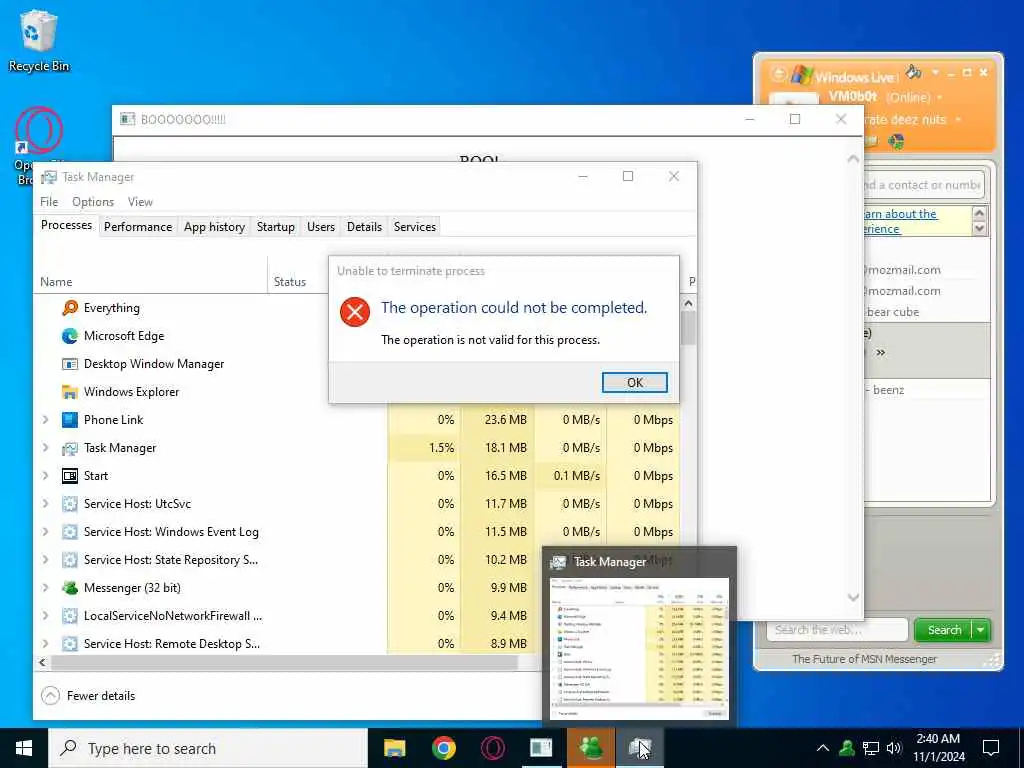Screen dimensions: 1024x768
Task: Click the Task Manager process row icon
Action: click(70, 448)
